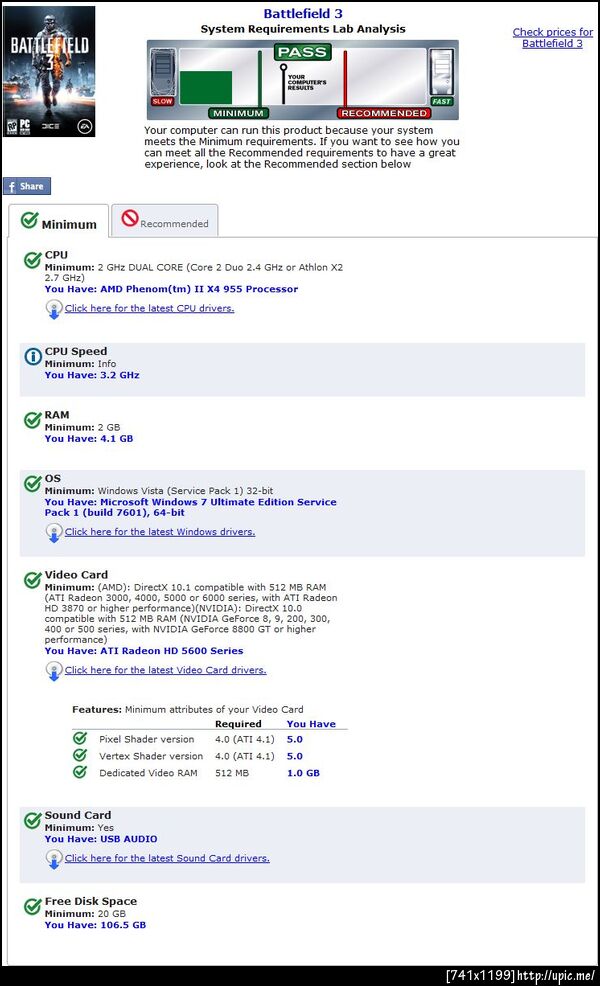
Task: Click the '1.0 GB' value in features table
Action: tap(303, 773)
